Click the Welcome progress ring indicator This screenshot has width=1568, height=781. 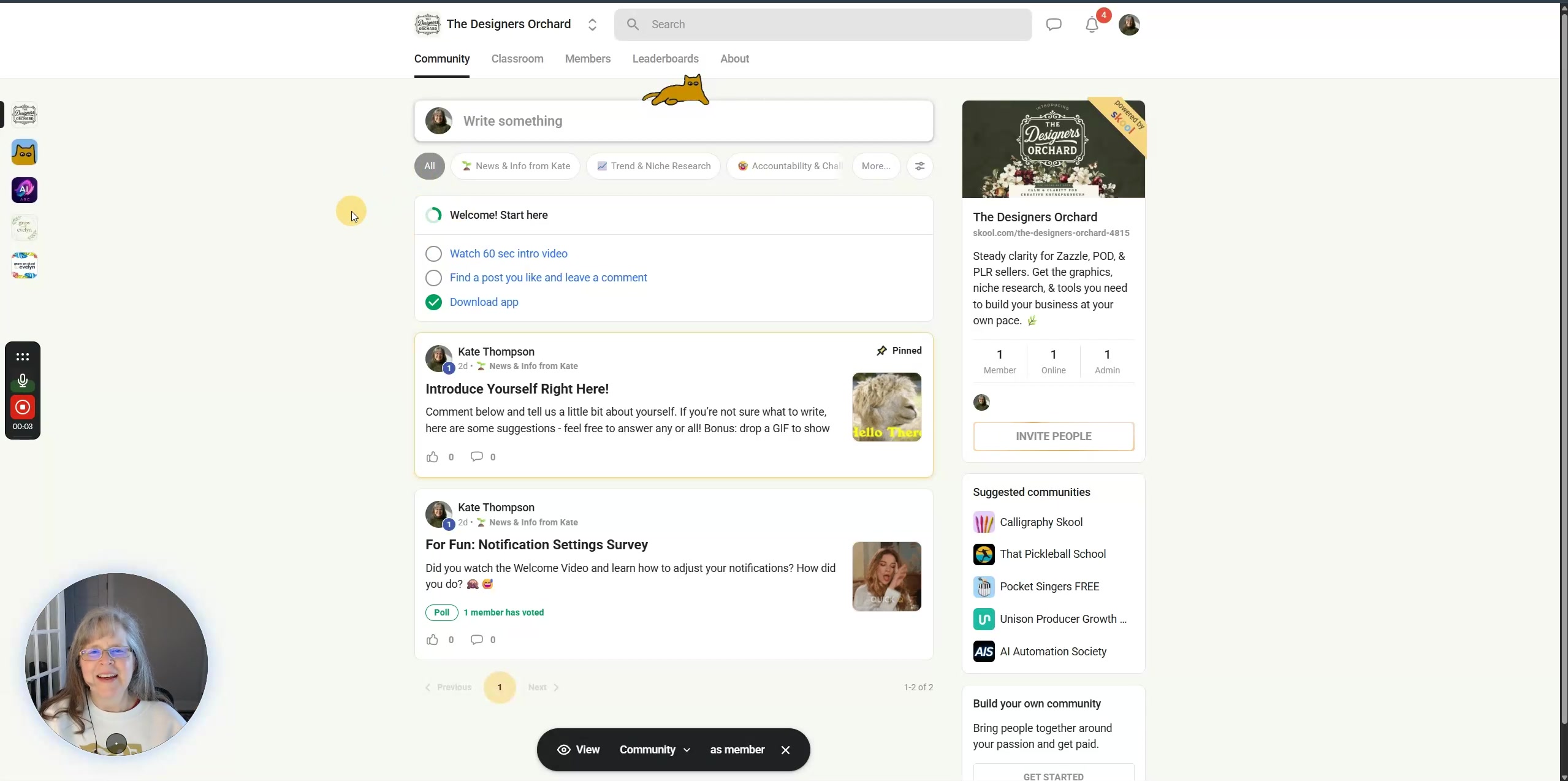click(433, 215)
